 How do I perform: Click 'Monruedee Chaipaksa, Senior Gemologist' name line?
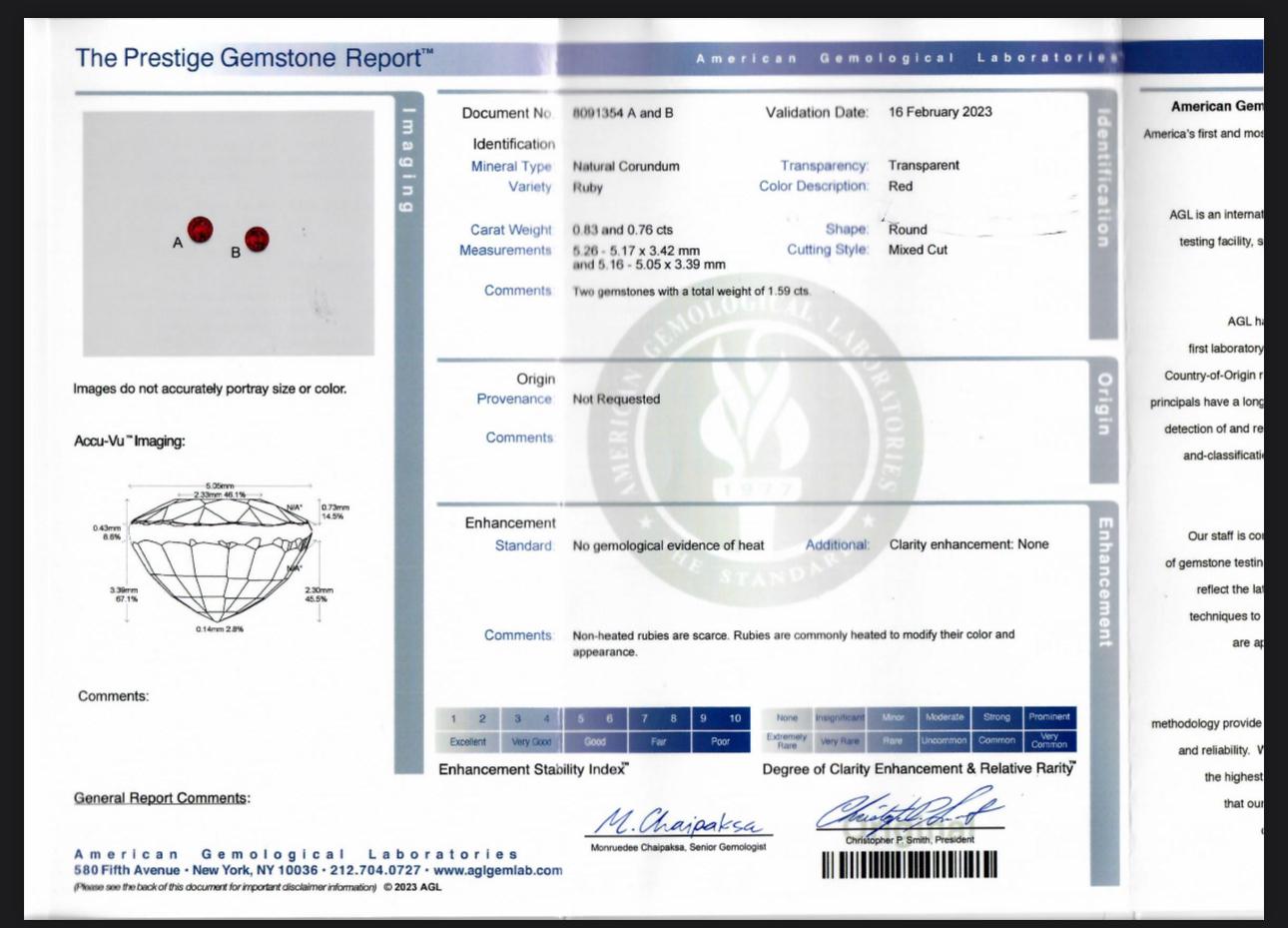(x=679, y=847)
